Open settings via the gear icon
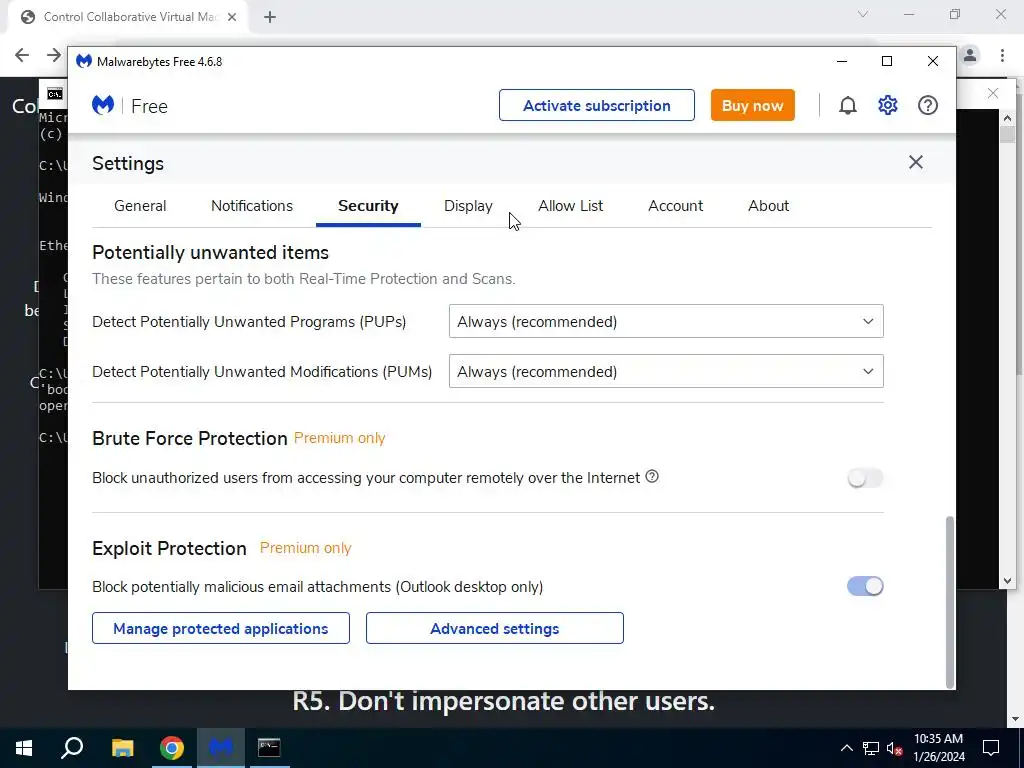This screenshot has height=768, width=1024. pos(888,105)
